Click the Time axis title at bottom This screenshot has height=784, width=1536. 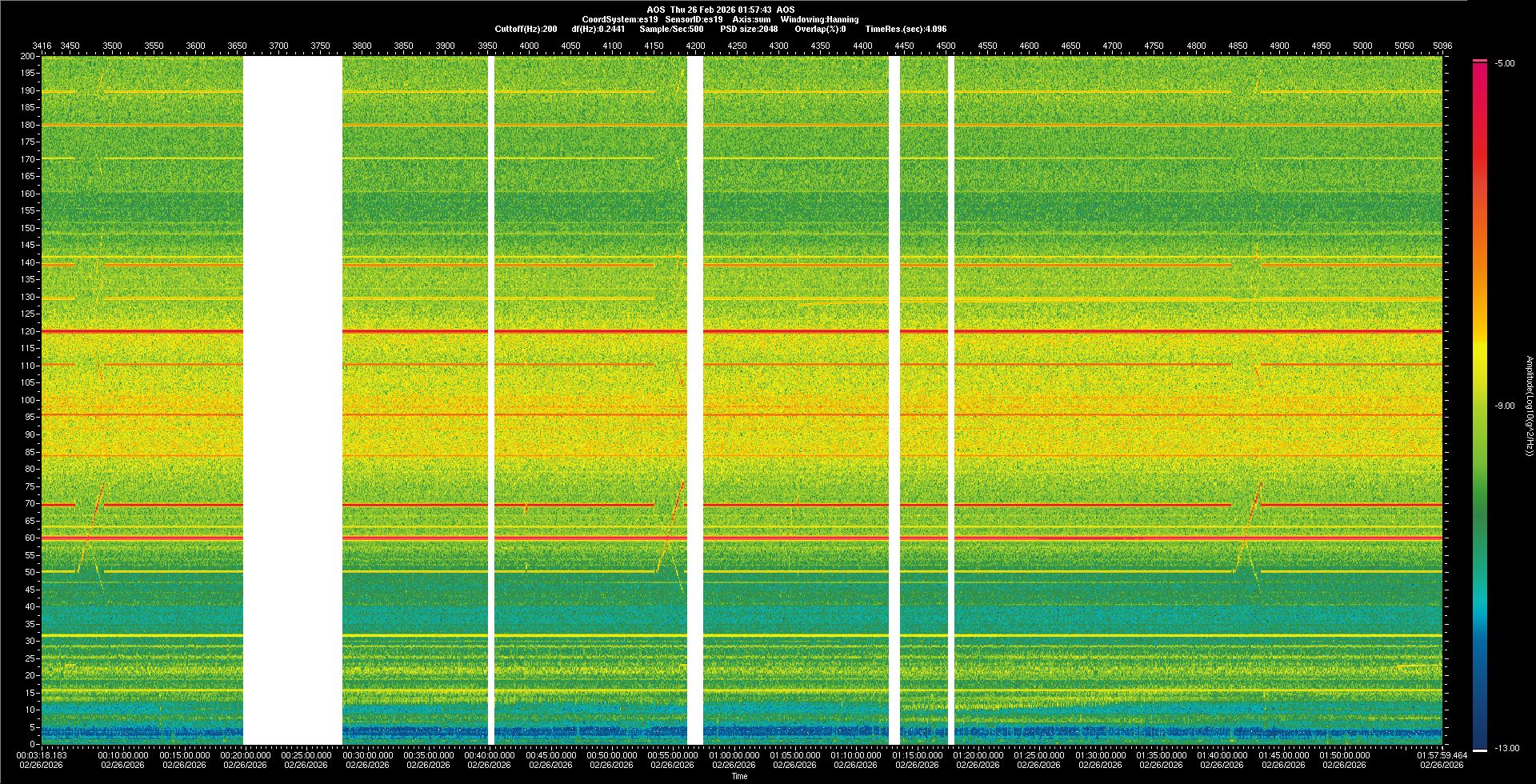tap(739, 777)
